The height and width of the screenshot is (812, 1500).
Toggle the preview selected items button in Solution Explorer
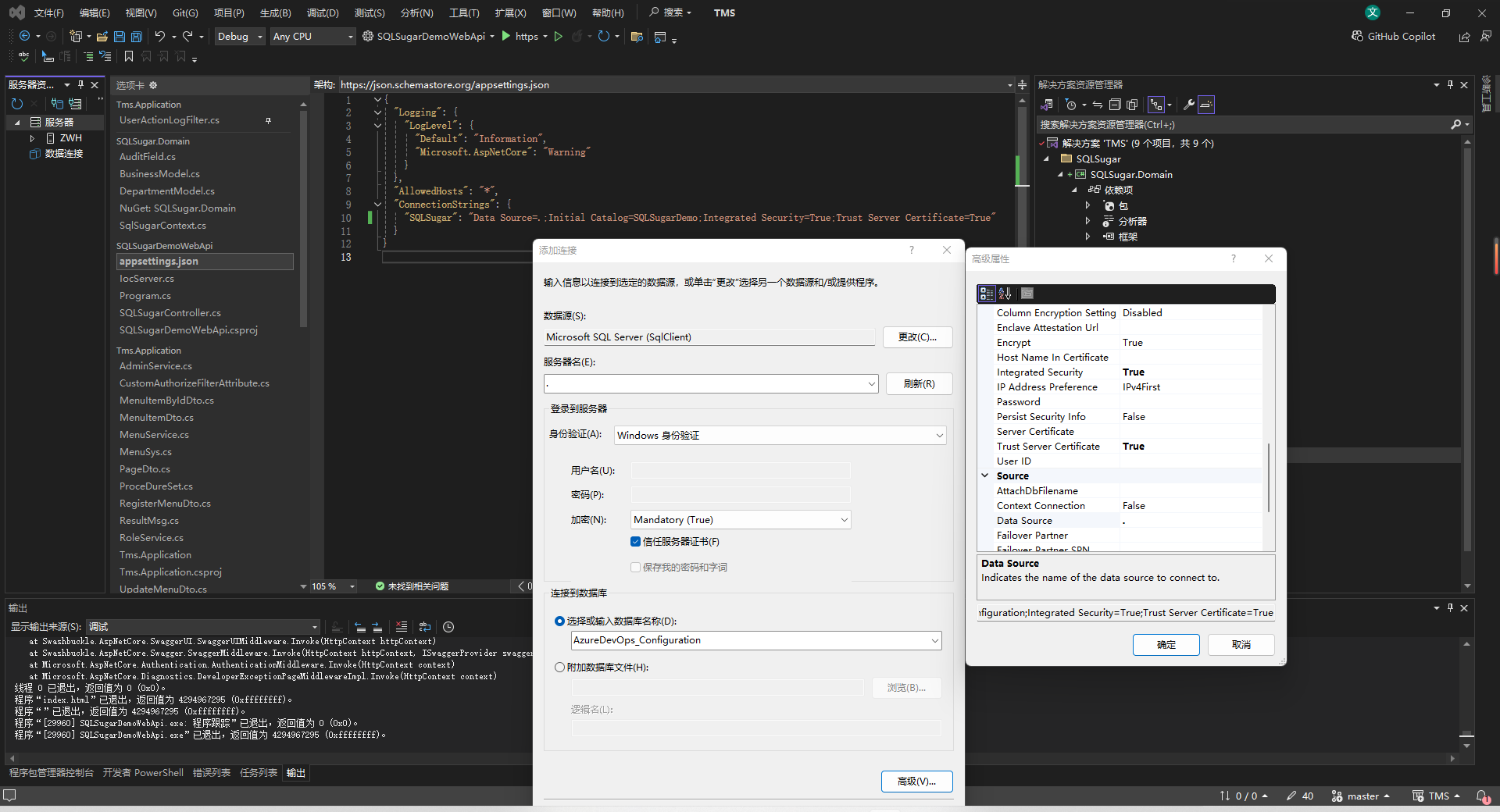tap(1206, 105)
